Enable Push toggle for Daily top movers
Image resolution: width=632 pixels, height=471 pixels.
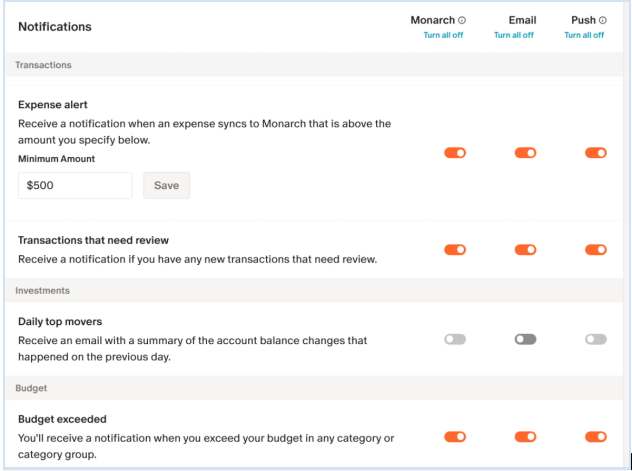point(596,340)
